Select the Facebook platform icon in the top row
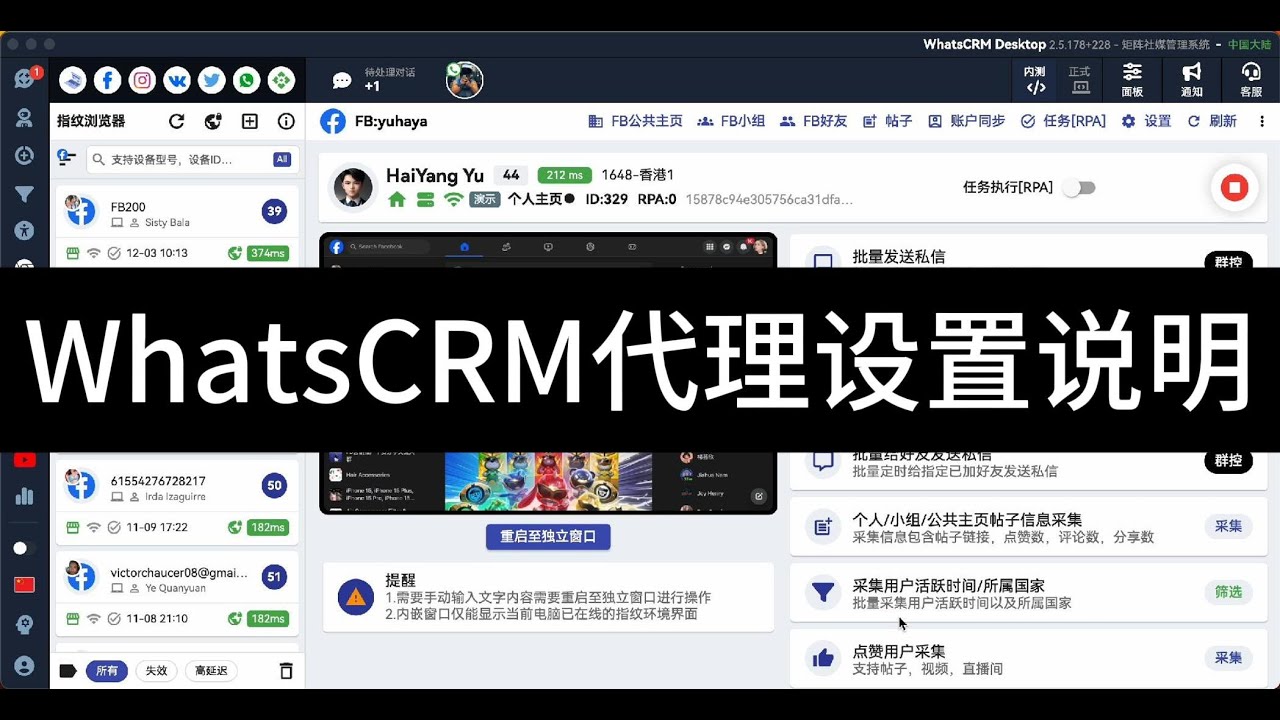The image size is (1280, 720). [x=107, y=80]
